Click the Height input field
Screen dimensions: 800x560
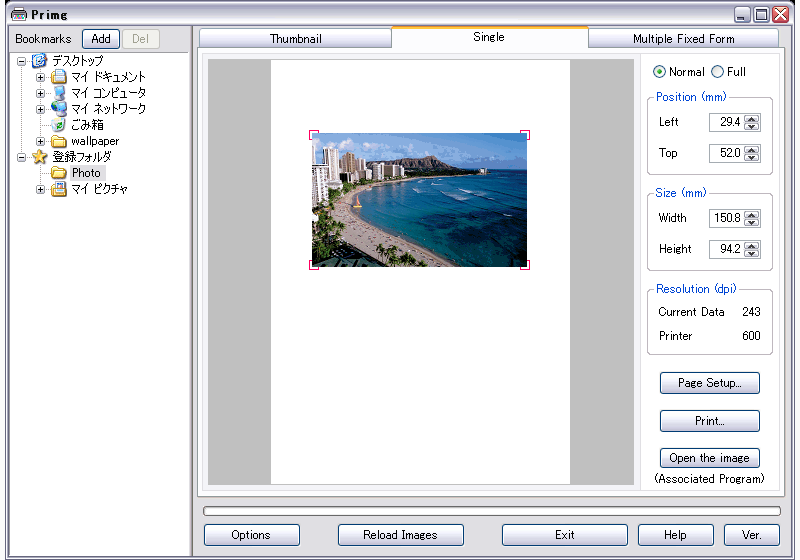[727, 249]
